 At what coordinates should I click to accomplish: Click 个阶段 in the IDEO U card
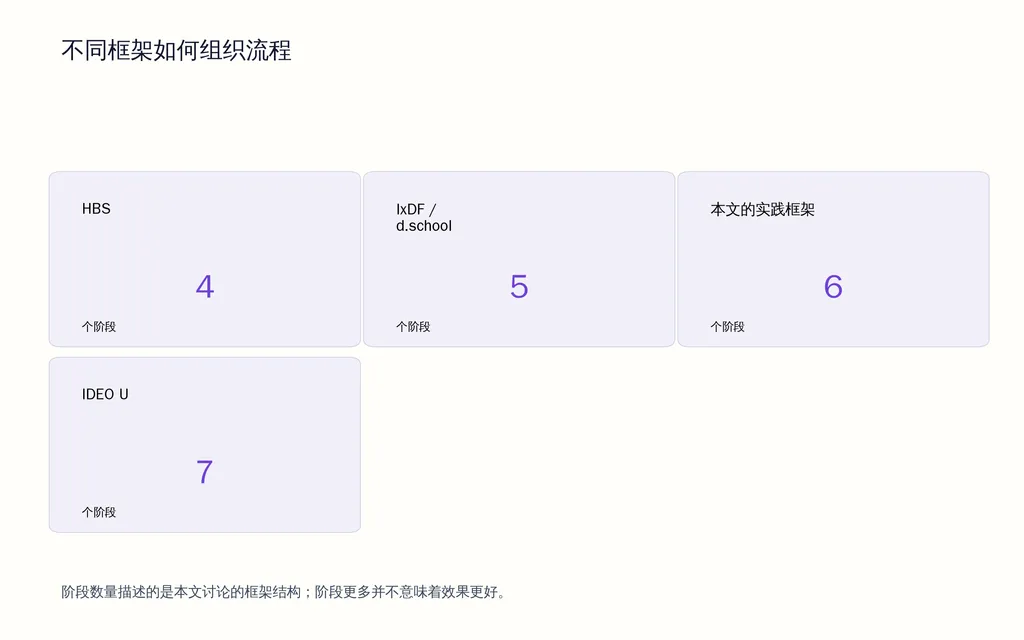(99, 512)
